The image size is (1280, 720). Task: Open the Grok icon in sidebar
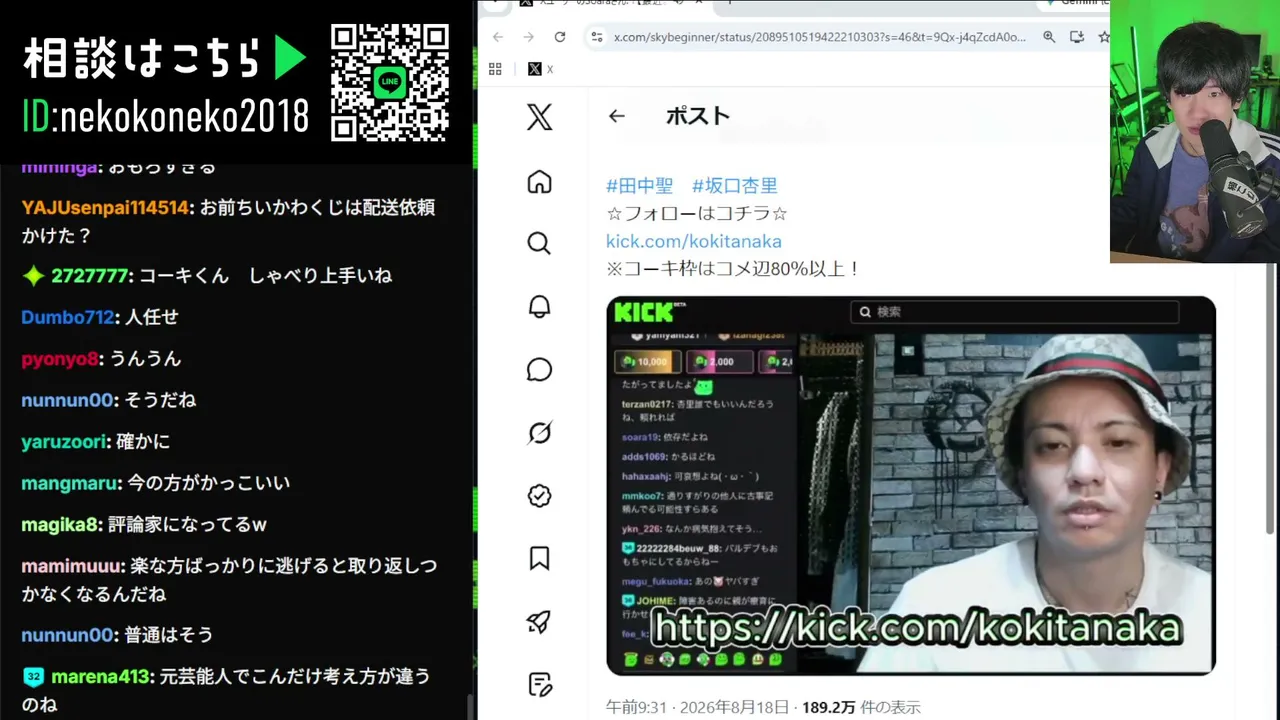pyautogui.click(x=539, y=433)
